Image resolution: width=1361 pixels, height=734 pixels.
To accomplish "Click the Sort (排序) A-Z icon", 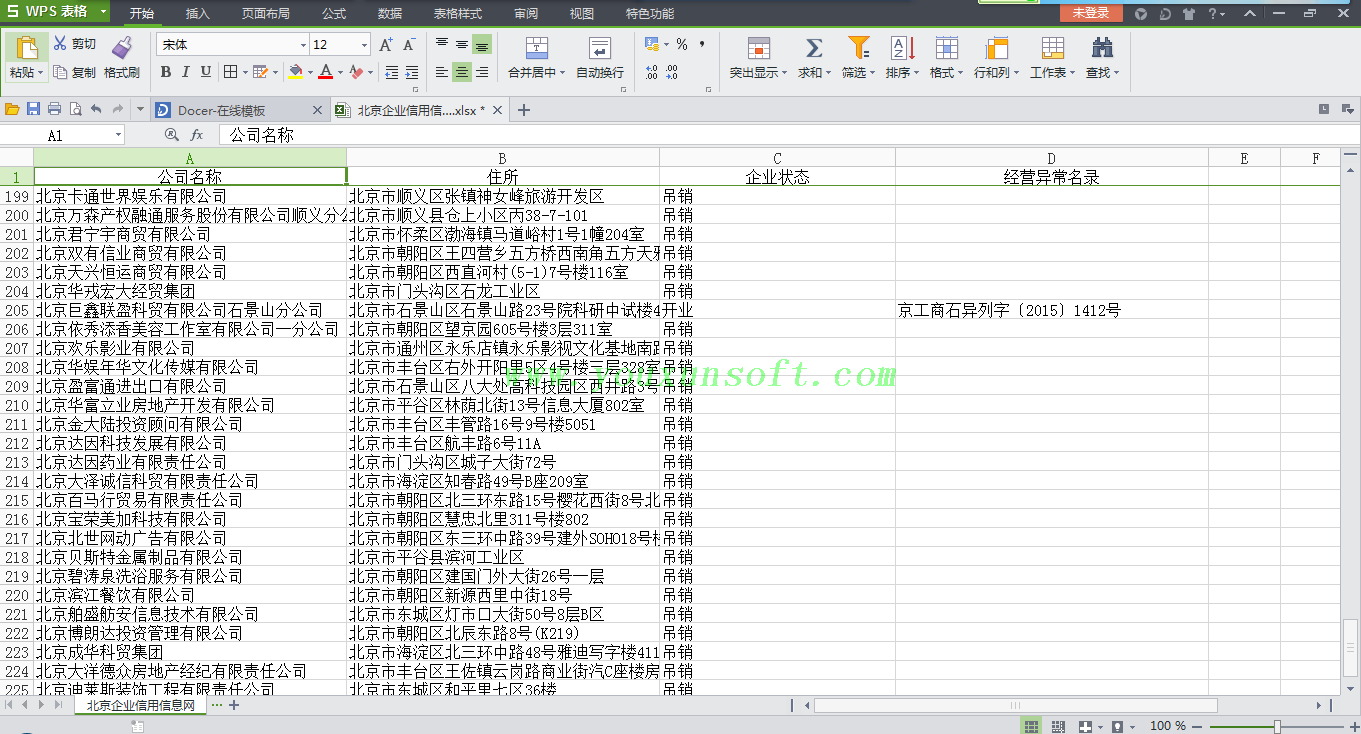I will 901,48.
